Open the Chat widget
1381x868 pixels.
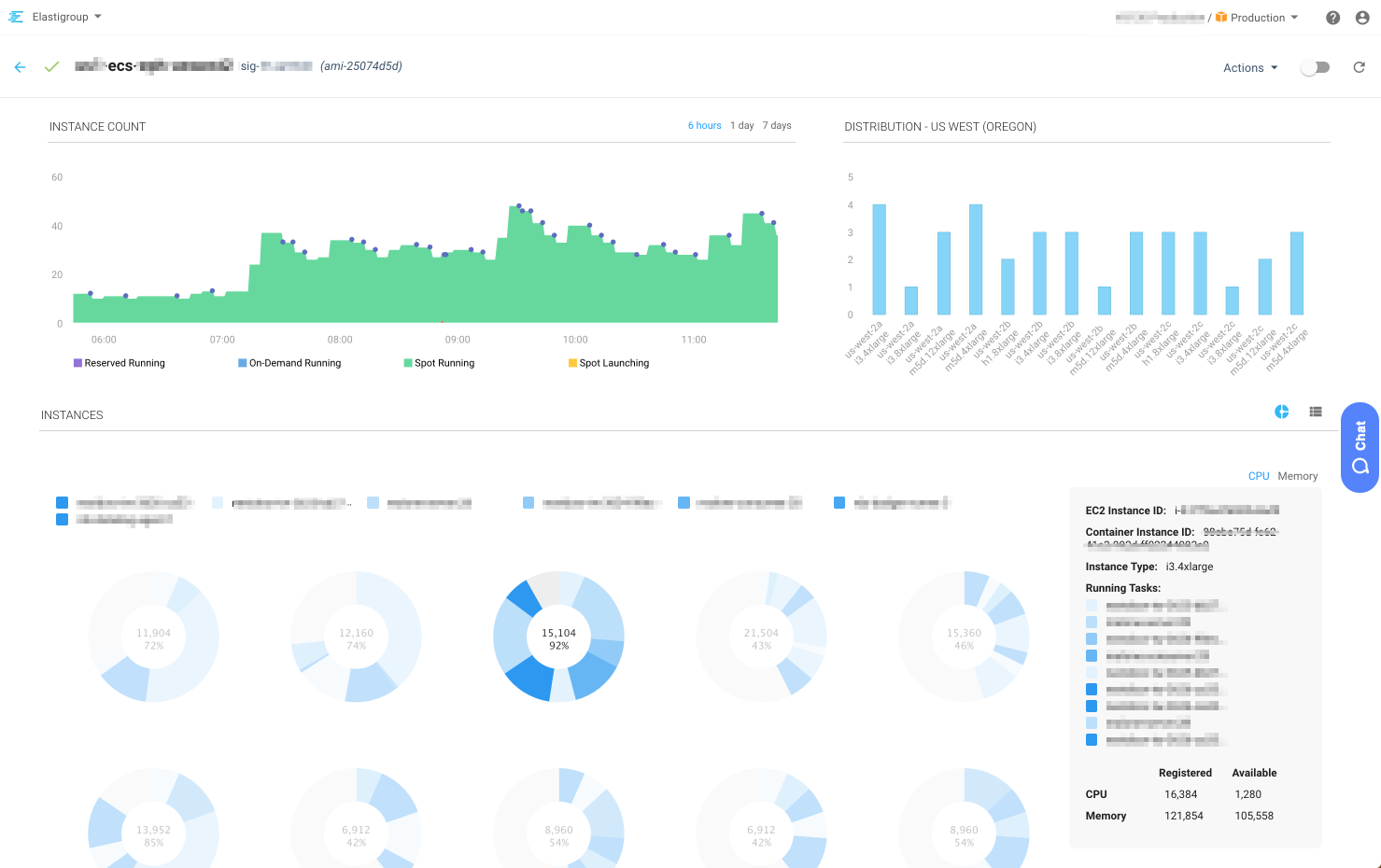pos(1360,447)
